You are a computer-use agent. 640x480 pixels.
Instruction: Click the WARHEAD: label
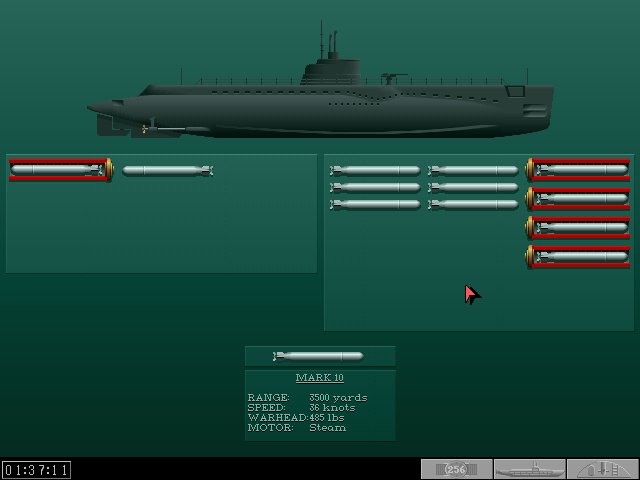(x=278, y=418)
